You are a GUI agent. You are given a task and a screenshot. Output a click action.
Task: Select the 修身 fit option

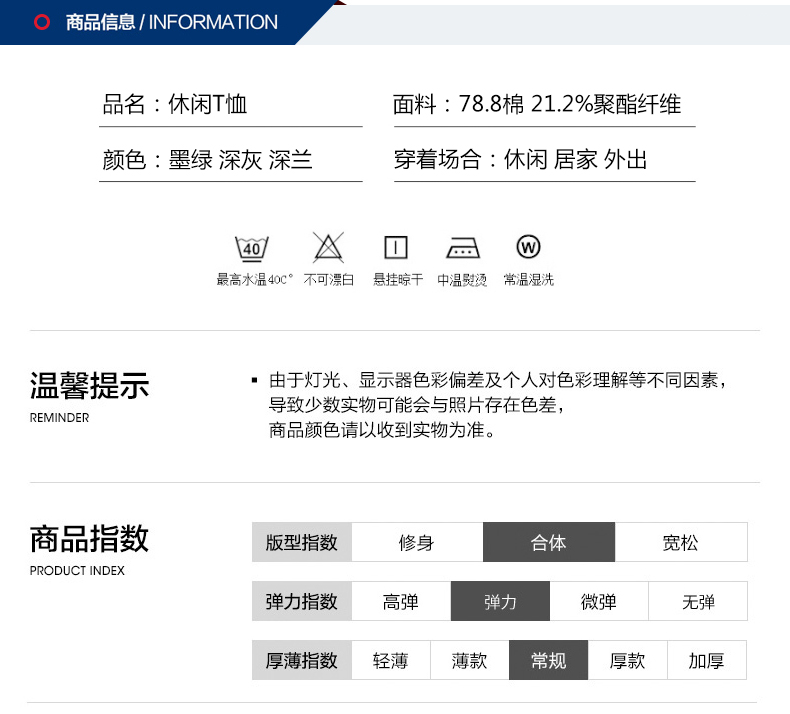[417, 542]
